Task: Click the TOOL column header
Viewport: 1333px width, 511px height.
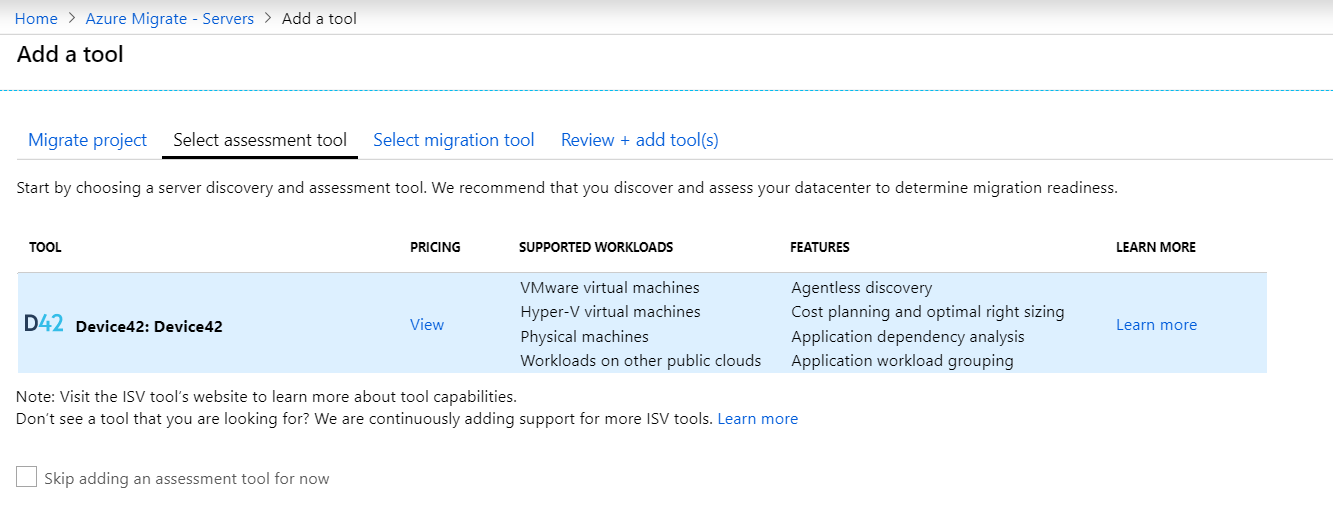Action: (45, 247)
